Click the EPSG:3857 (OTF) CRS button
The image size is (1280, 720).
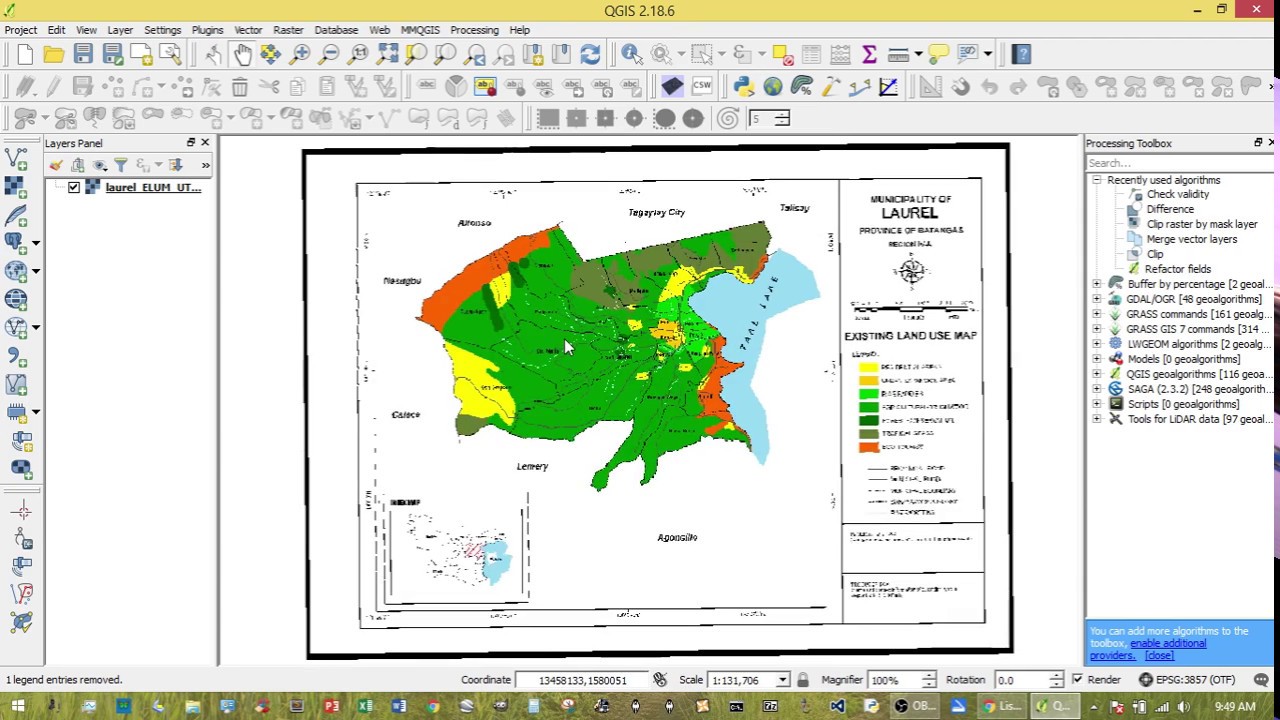[x=1187, y=680]
